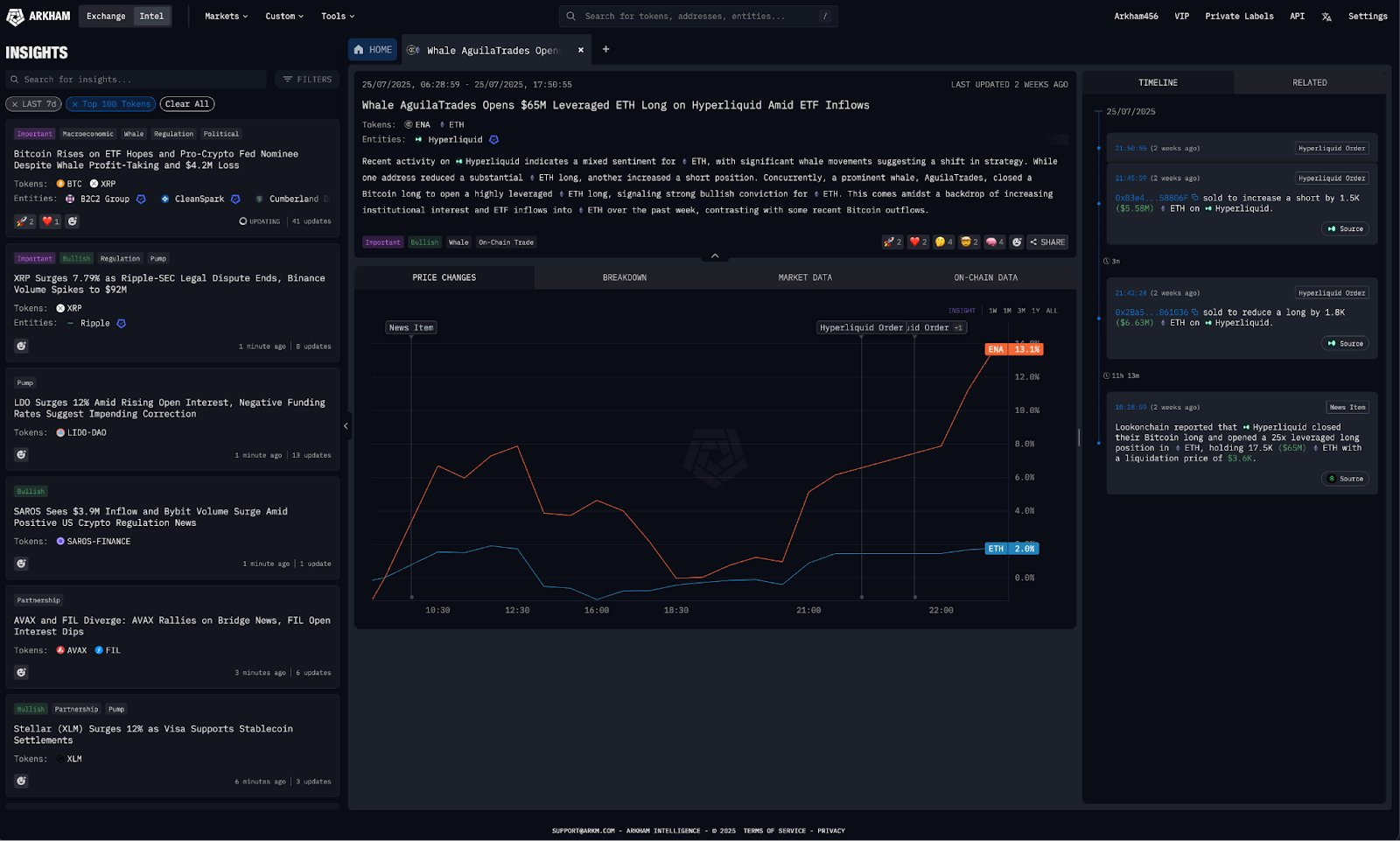Select the INSIGHT chart range
This screenshot has height=841, width=1400.
pos(962,311)
